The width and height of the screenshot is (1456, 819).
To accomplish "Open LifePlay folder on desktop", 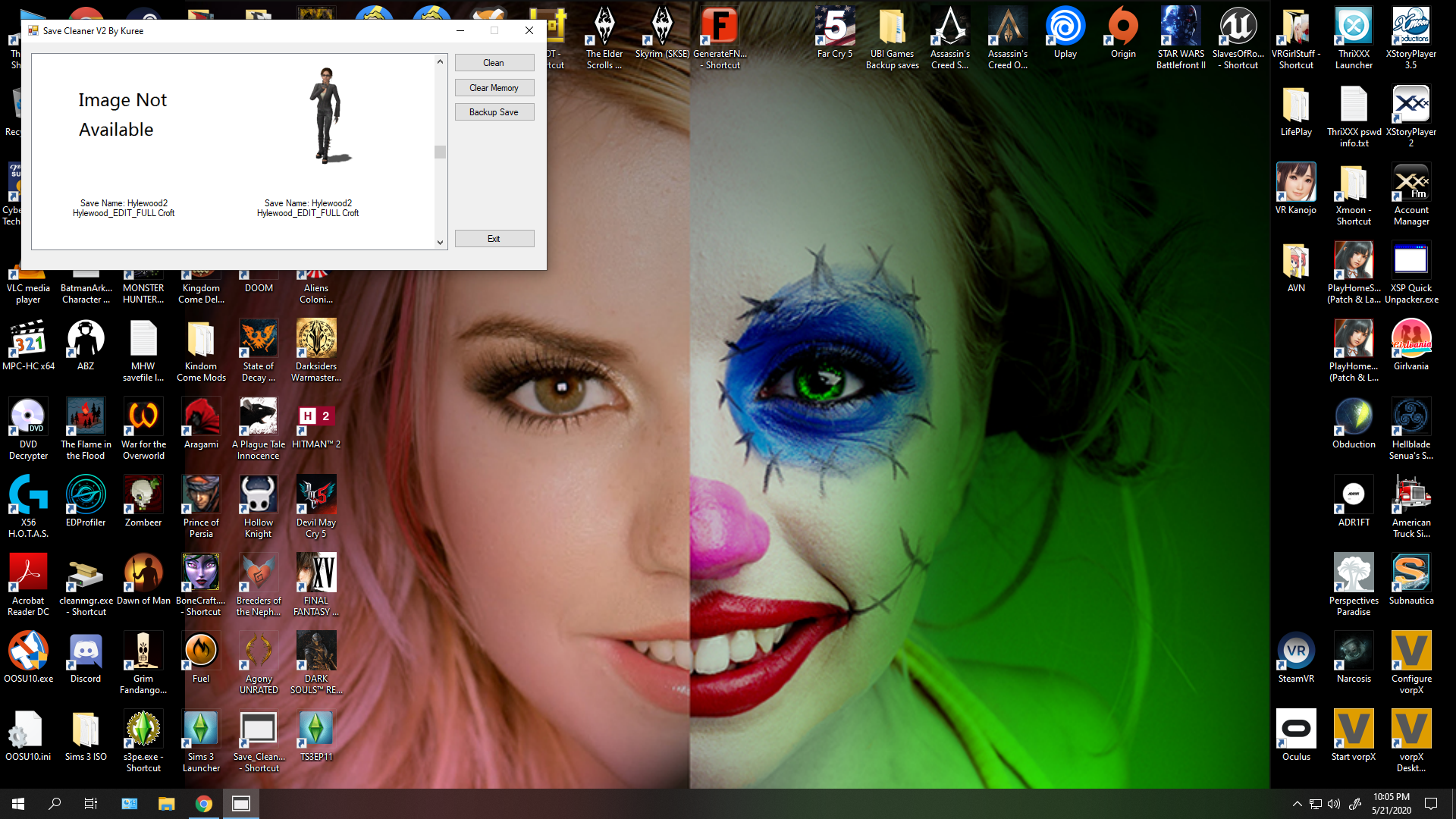I will [x=1296, y=111].
